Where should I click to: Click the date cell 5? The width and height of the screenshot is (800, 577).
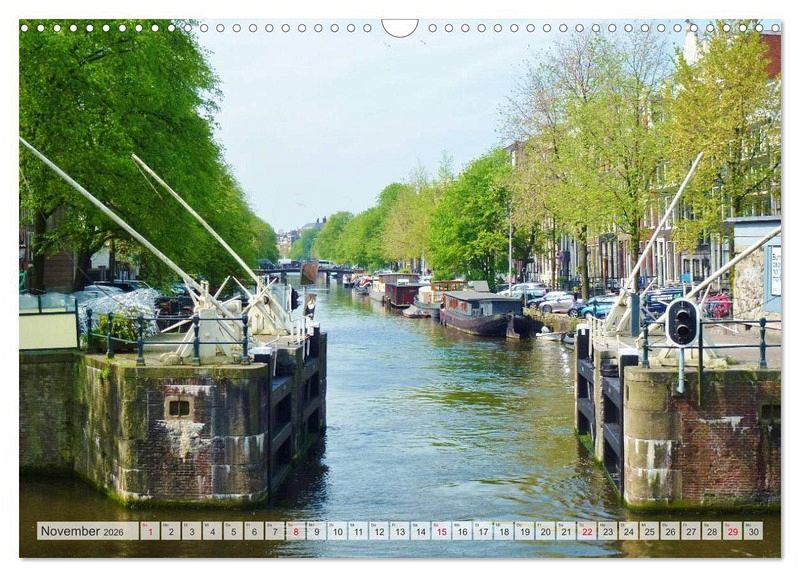pos(233,531)
